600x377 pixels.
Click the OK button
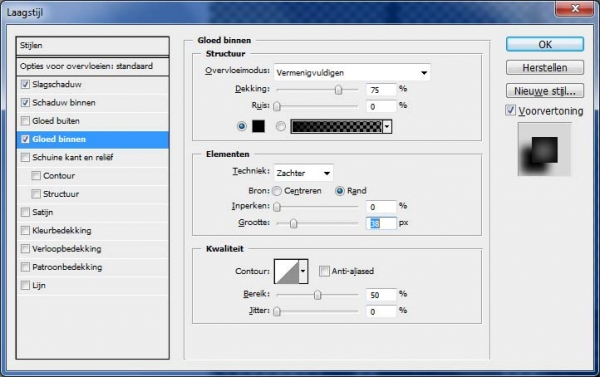pyautogui.click(x=545, y=44)
